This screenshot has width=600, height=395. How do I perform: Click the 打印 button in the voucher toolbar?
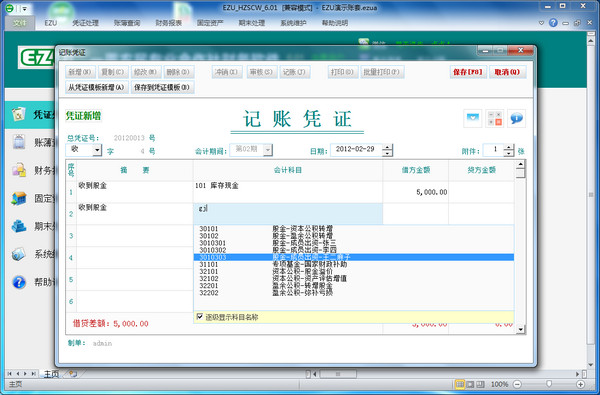pyautogui.click(x=342, y=72)
